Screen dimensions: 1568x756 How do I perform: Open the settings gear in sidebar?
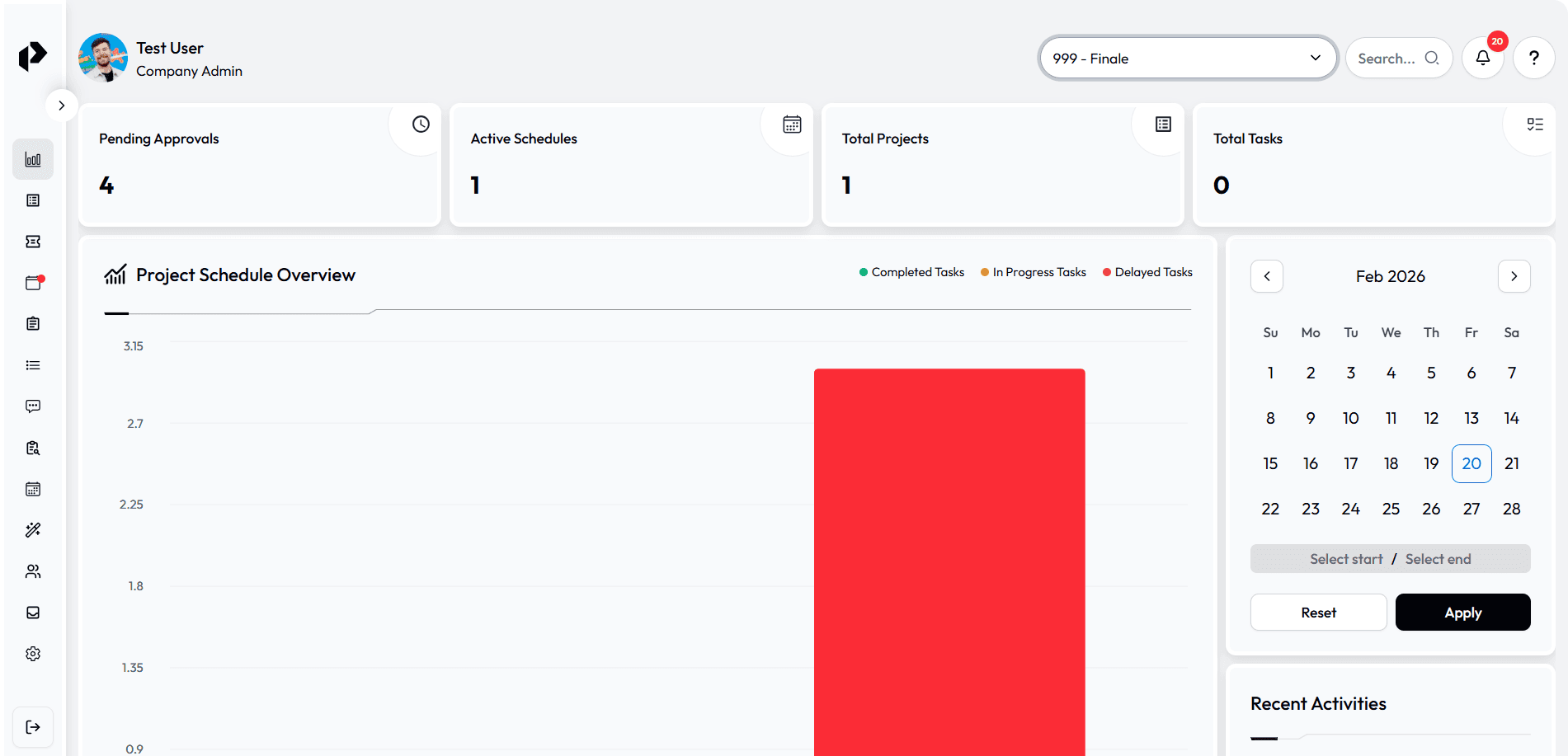[x=33, y=654]
